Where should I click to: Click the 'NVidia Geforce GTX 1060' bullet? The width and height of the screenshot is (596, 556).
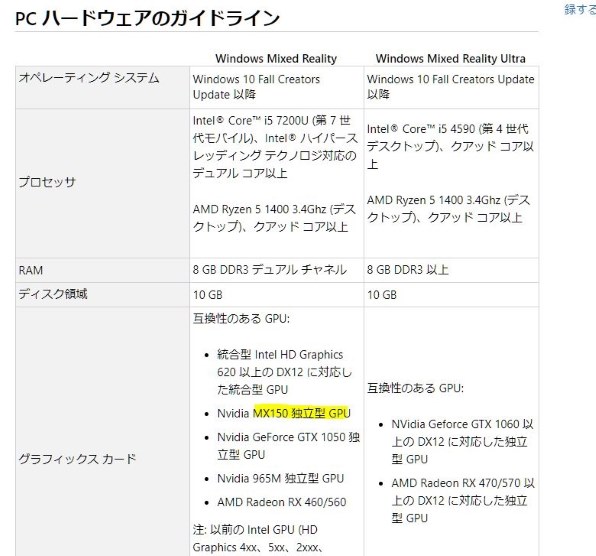(463, 442)
